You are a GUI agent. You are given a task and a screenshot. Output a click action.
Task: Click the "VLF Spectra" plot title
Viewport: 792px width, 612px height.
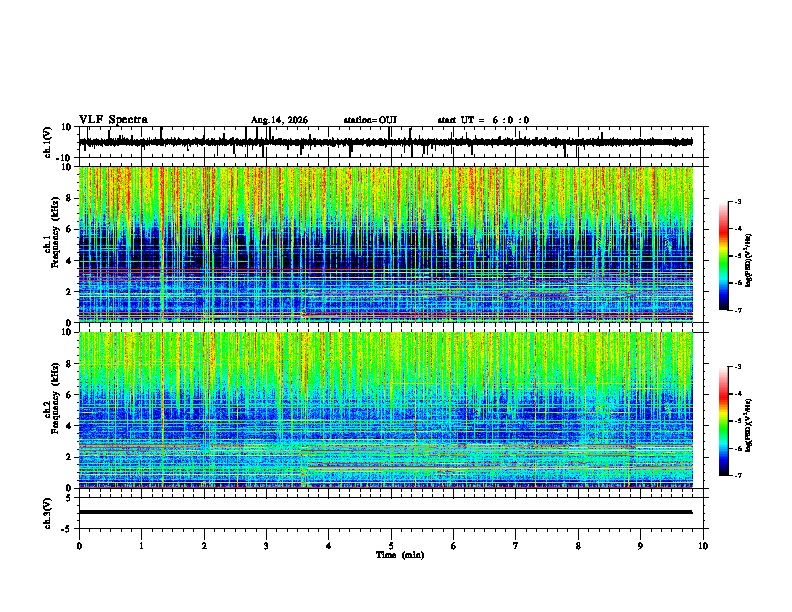point(114,120)
